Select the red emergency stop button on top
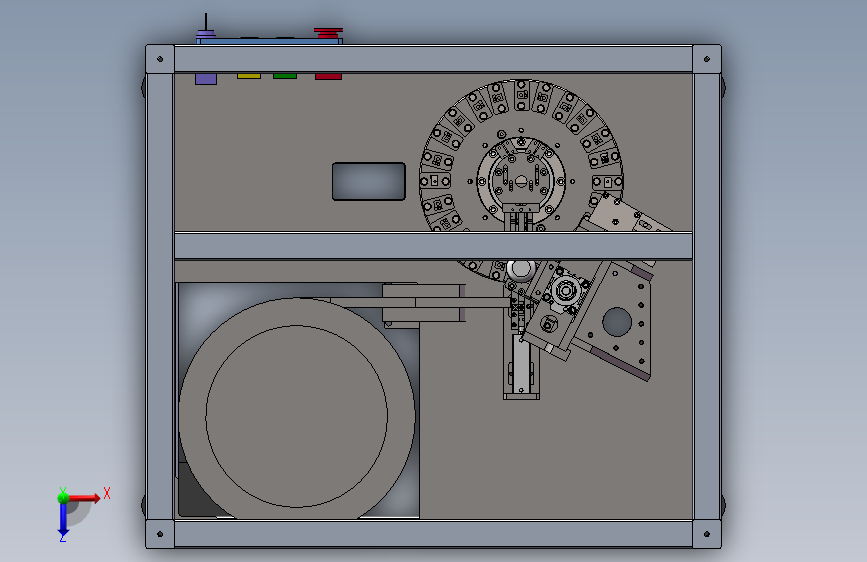The image size is (867, 562). 328,33
